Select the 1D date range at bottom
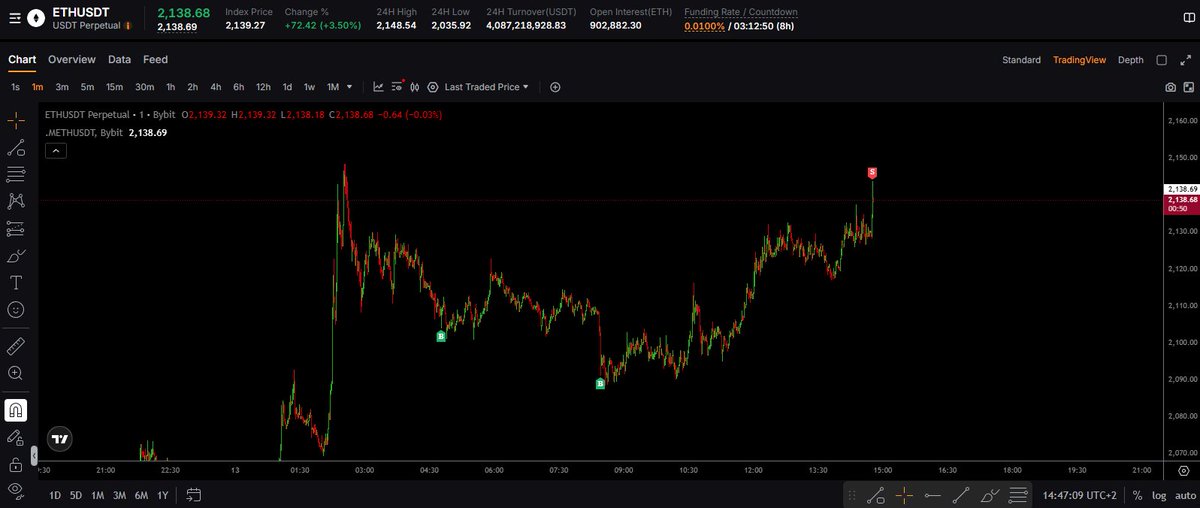Screen dimensions: 1200x508 (55, 495)
